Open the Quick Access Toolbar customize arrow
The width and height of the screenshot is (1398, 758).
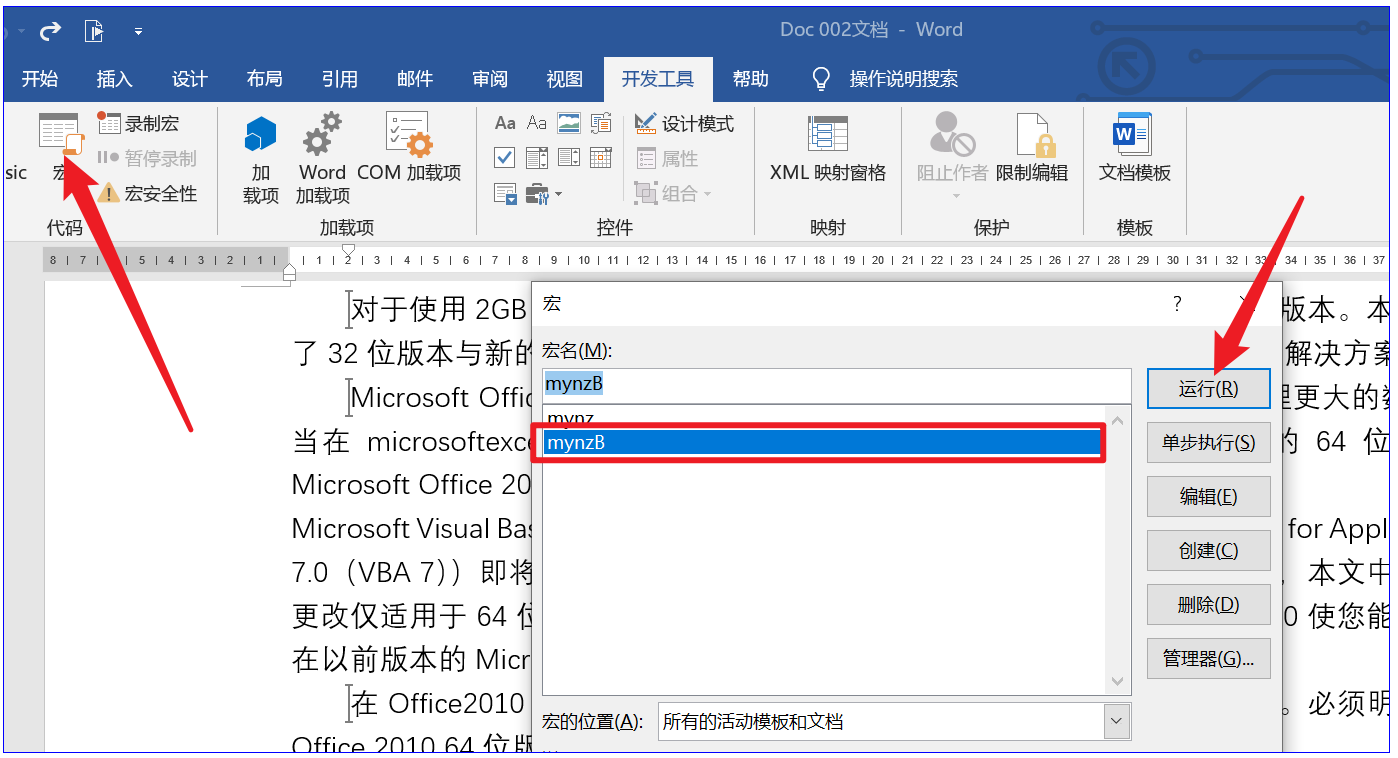[x=138, y=30]
